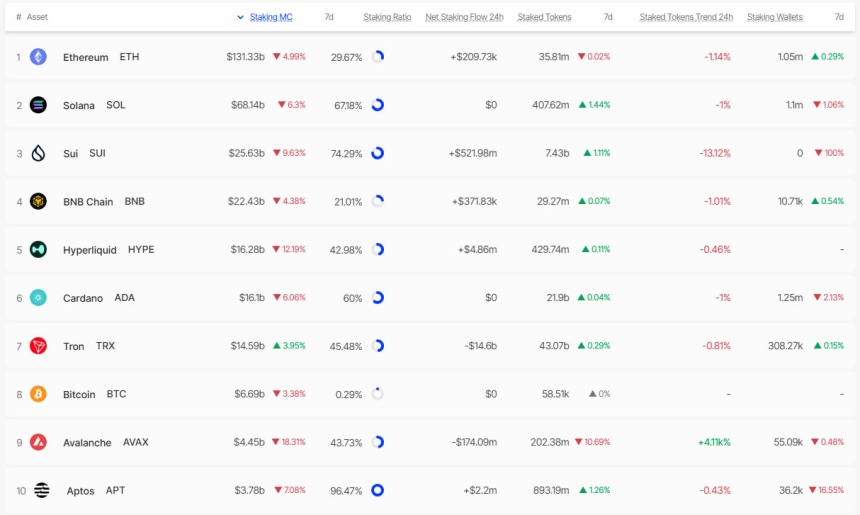Sort by Staking Ratio column header
The width and height of the screenshot is (860, 515).
386,17
